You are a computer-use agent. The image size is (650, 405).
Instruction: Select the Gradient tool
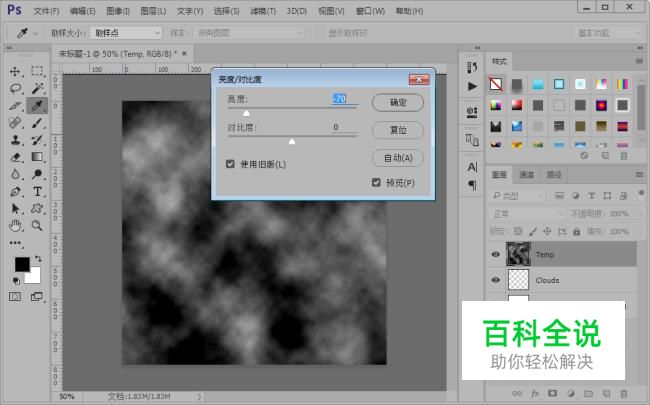click(x=37, y=157)
